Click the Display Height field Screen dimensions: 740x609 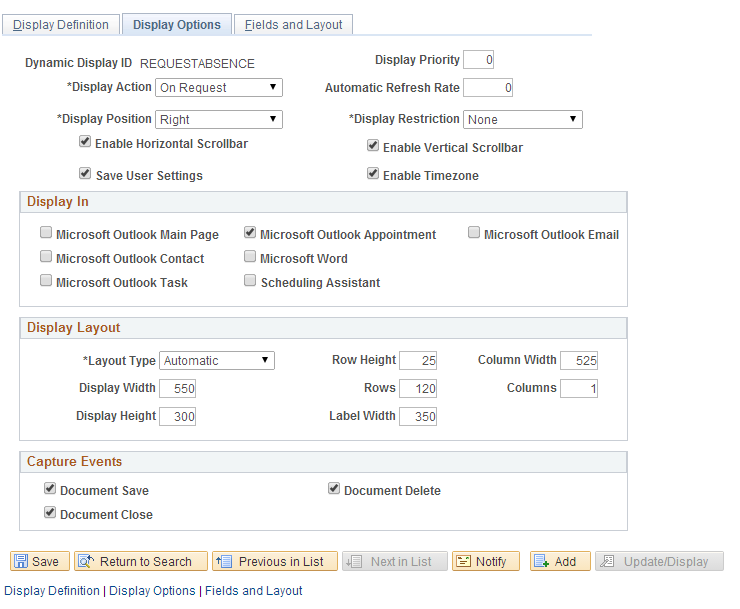[177, 416]
